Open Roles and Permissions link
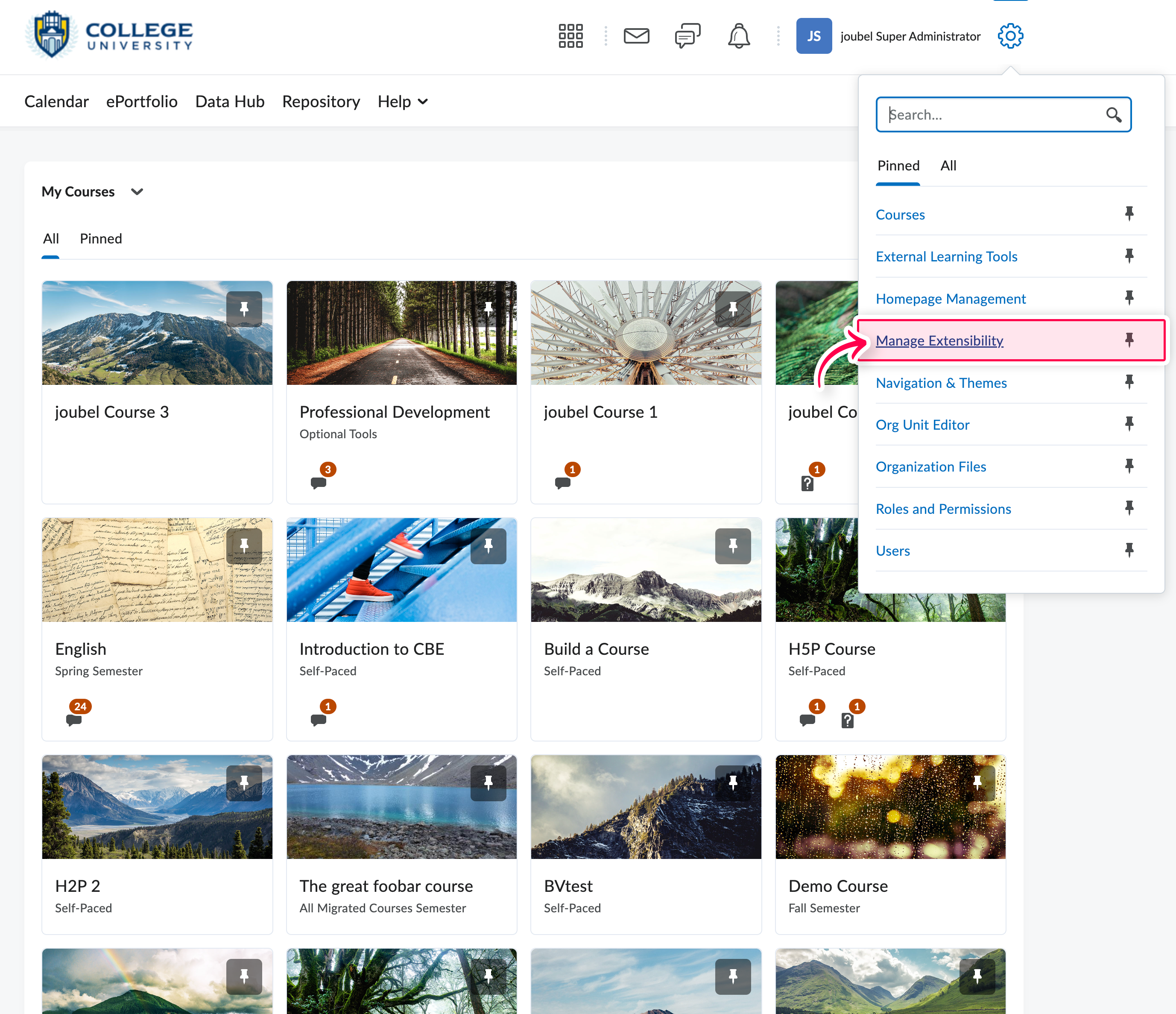The width and height of the screenshot is (1176, 1014). pyautogui.click(x=943, y=509)
